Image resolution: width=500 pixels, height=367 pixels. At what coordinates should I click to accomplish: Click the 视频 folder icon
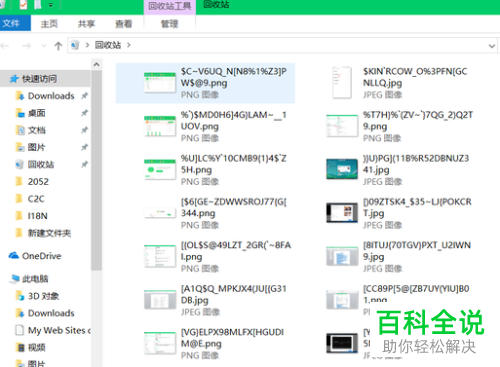click(20, 348)
